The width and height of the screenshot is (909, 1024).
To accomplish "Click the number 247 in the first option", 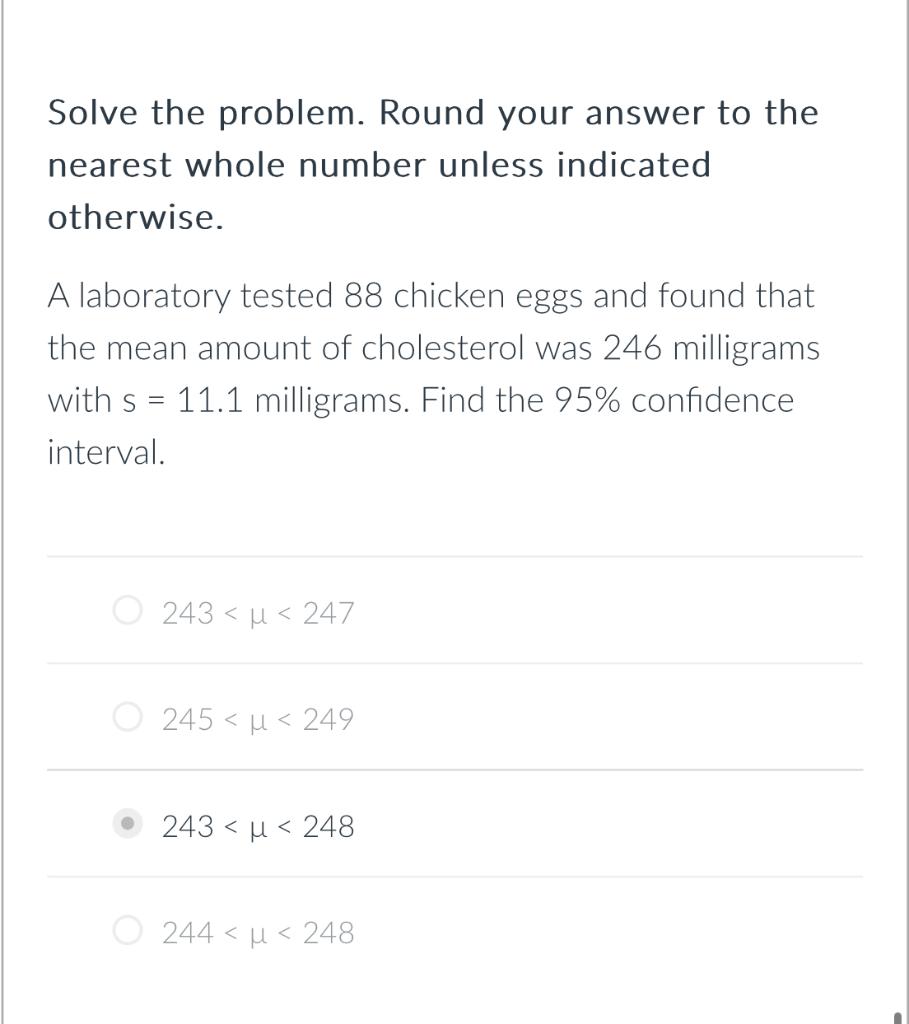I will tap(328, 613).
